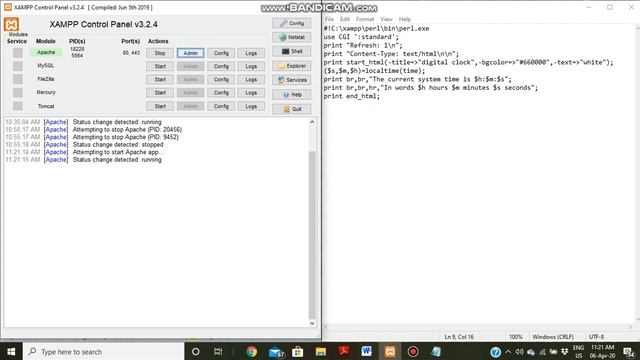Open Dropbox tray icon
Viewport: 640px width, 360px height.
564,352
